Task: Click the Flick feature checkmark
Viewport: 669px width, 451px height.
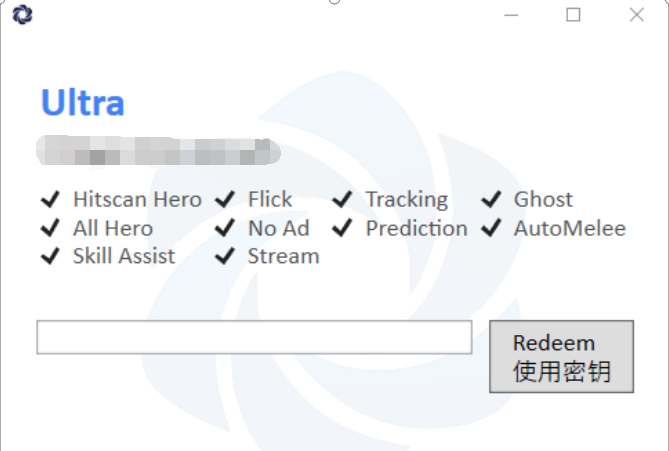Action: 225,200
